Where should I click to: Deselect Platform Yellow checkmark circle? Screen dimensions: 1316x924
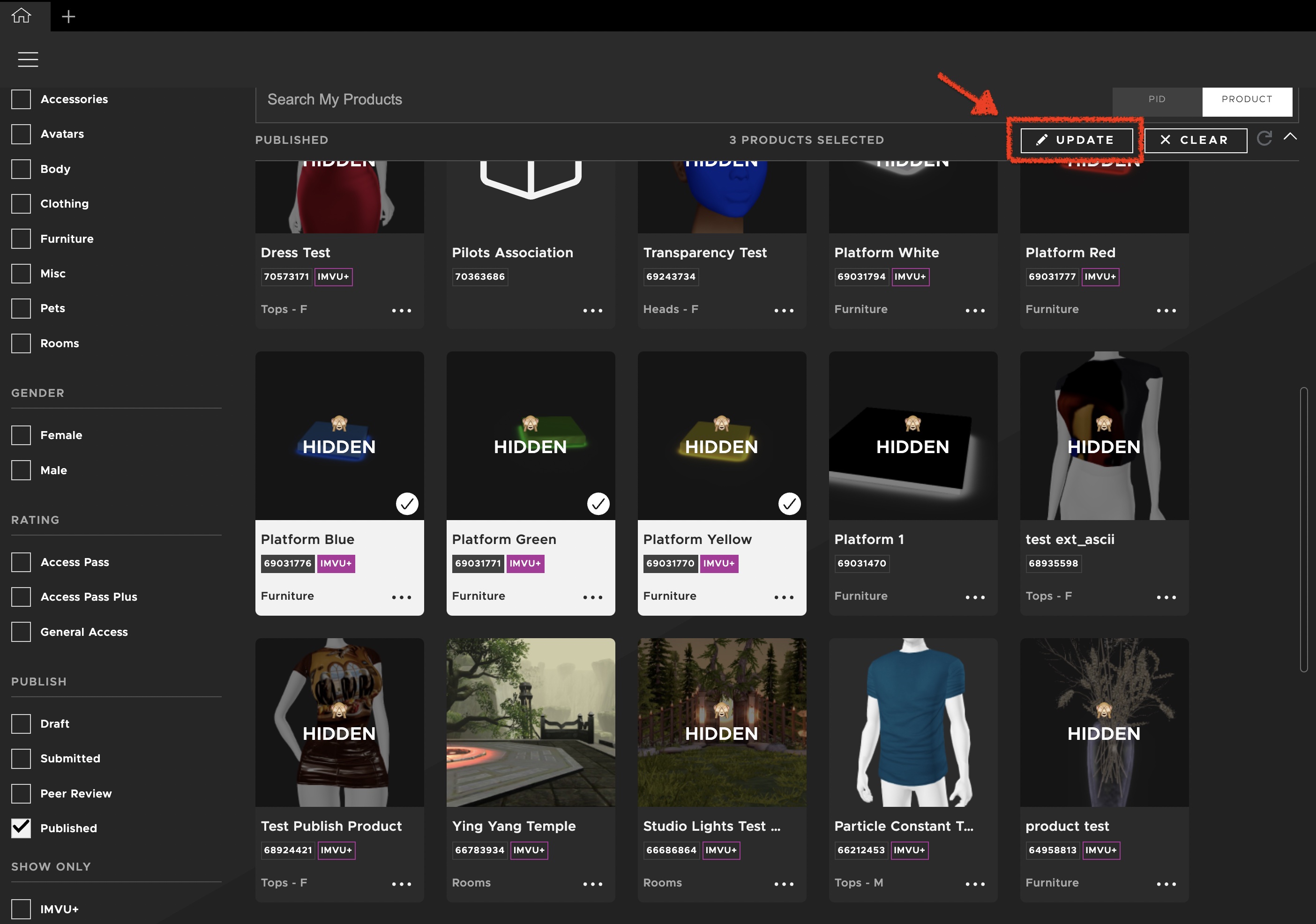pyautogui.click(x=789, y=504)
